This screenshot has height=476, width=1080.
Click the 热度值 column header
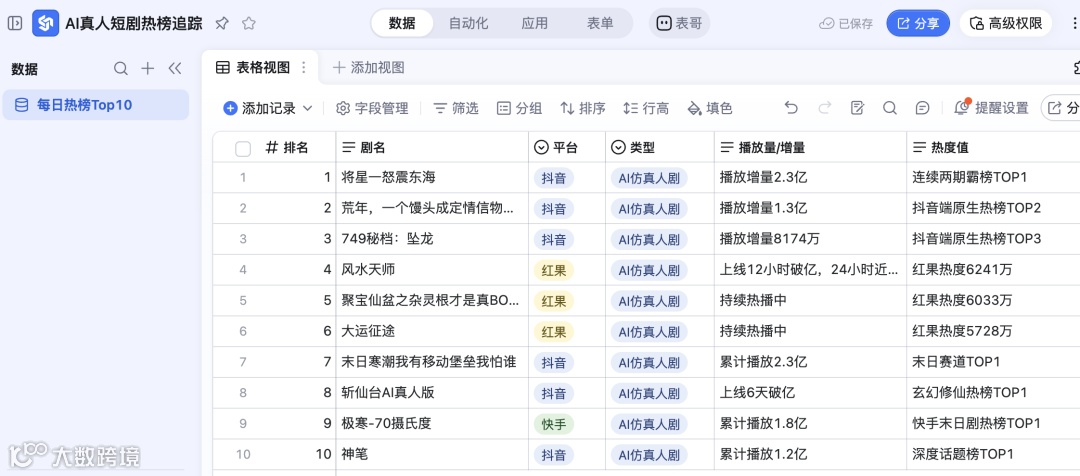tap(993, 147)
